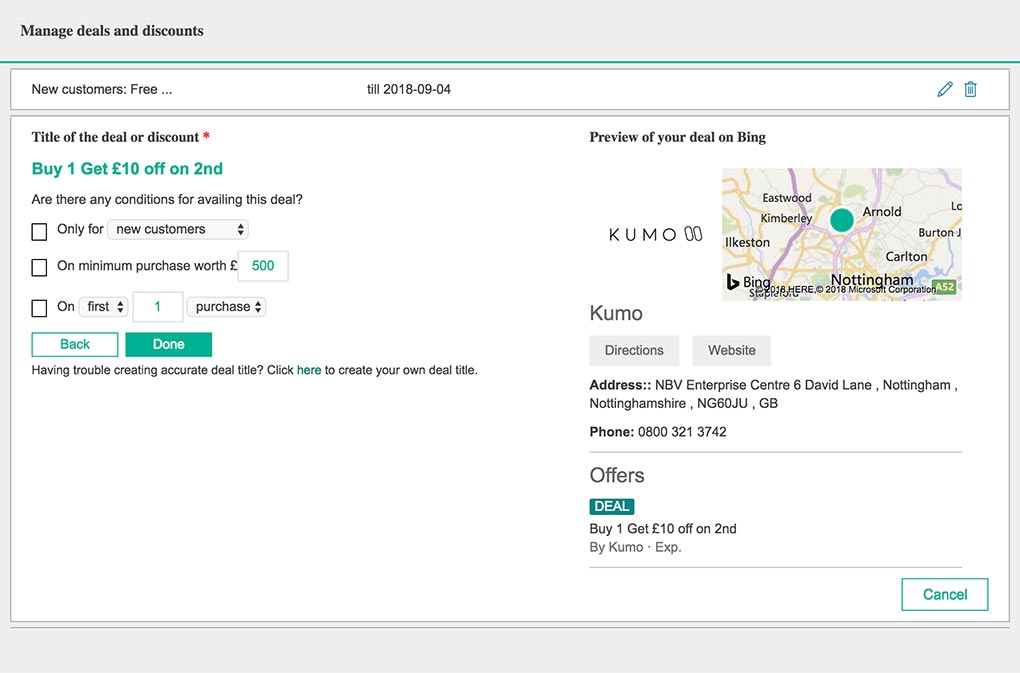This screenshot has height=673, width=1020.
Task: Click the 'Buy 1 Get £10 off on 2nd' green title
Action: click(x=128, y=169)
